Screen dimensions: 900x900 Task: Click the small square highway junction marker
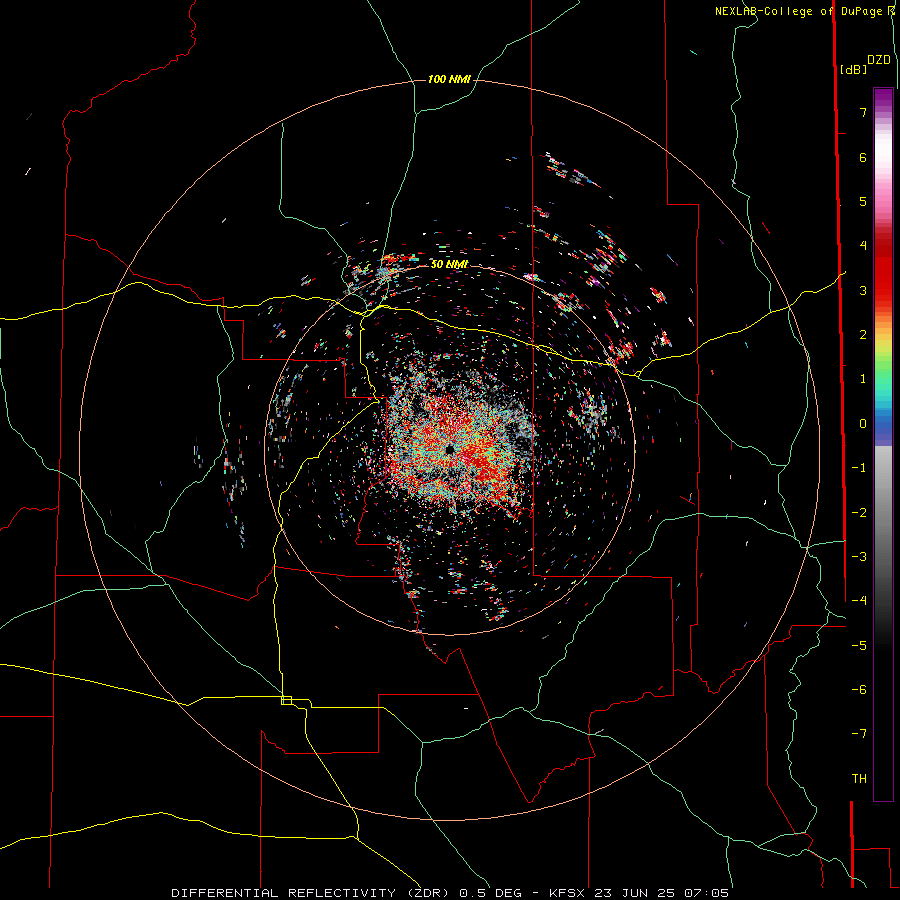pyautogui.click(x=286, y=700)
